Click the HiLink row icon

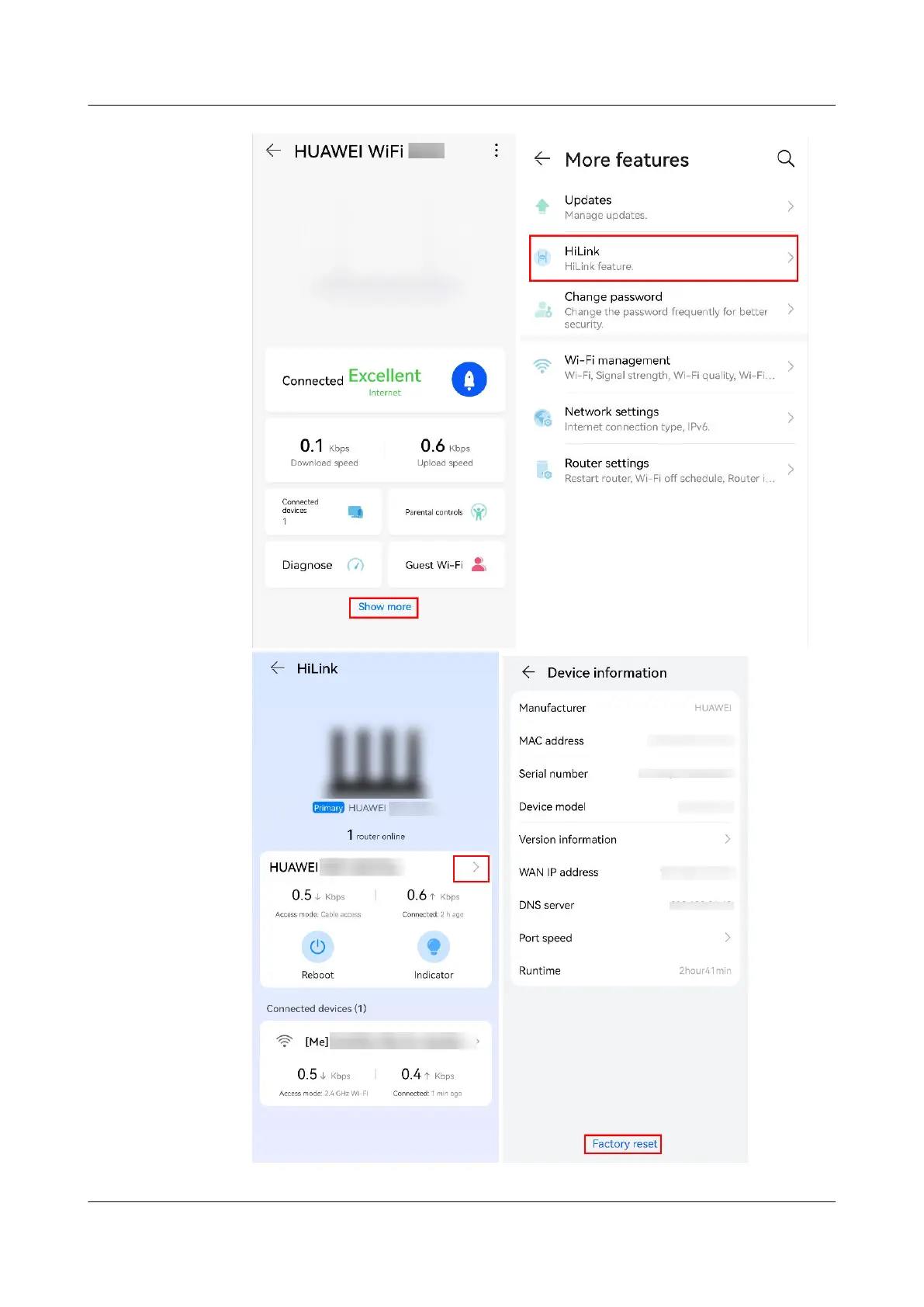[543, 258]
